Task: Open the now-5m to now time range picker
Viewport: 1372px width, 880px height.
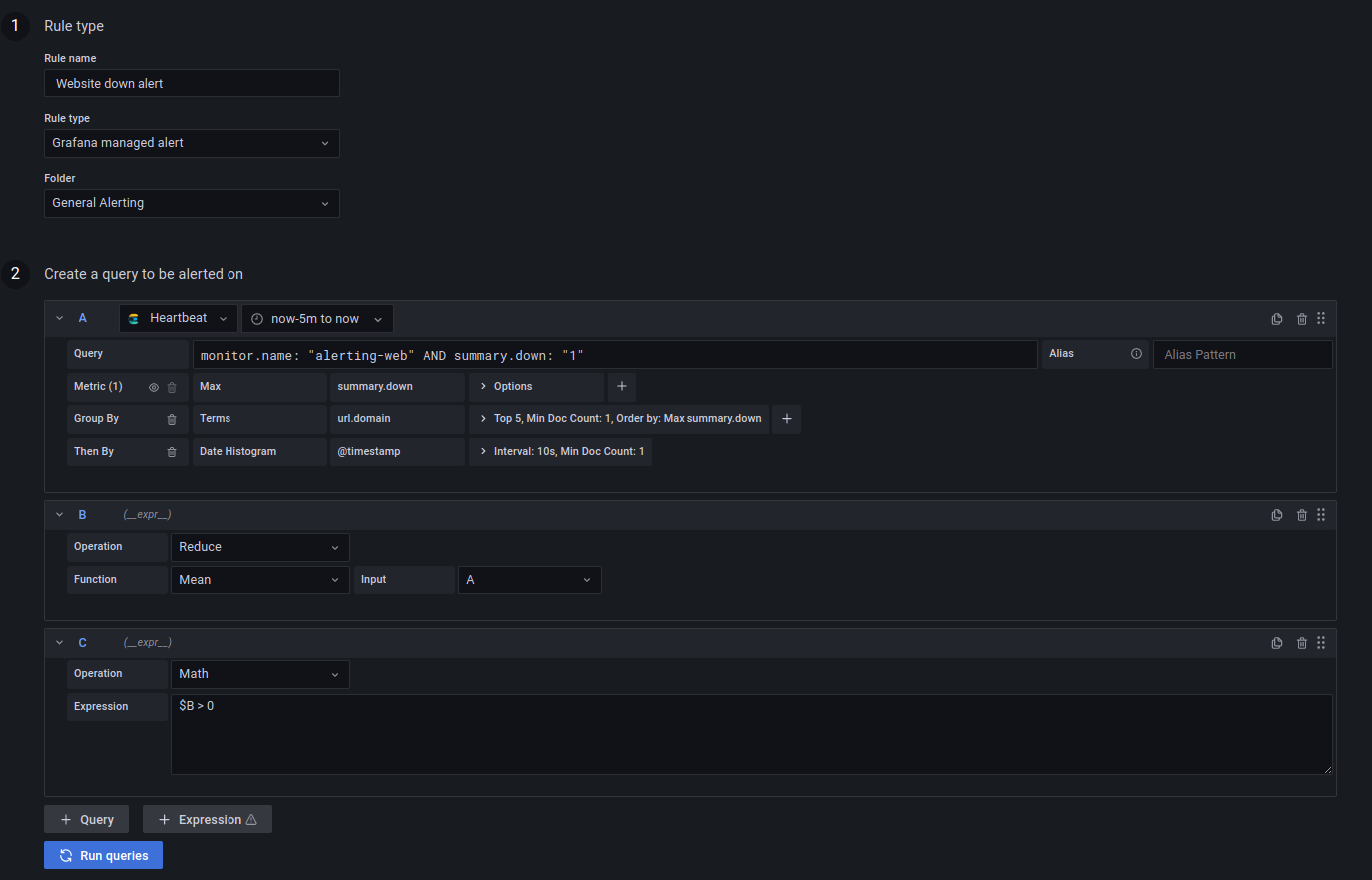Action: pyautogui.click(x=317, y=319)
